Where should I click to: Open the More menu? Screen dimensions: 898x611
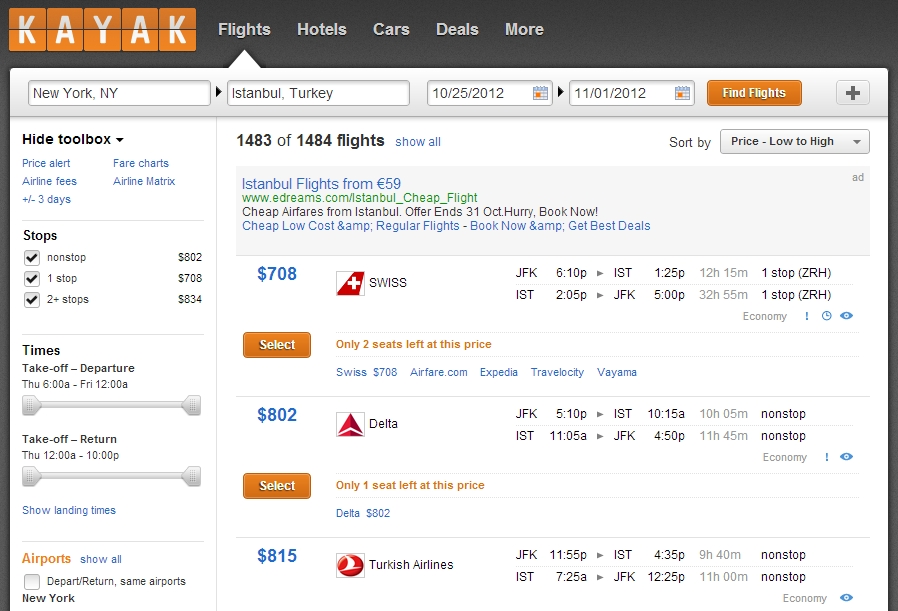coord(524,29)
